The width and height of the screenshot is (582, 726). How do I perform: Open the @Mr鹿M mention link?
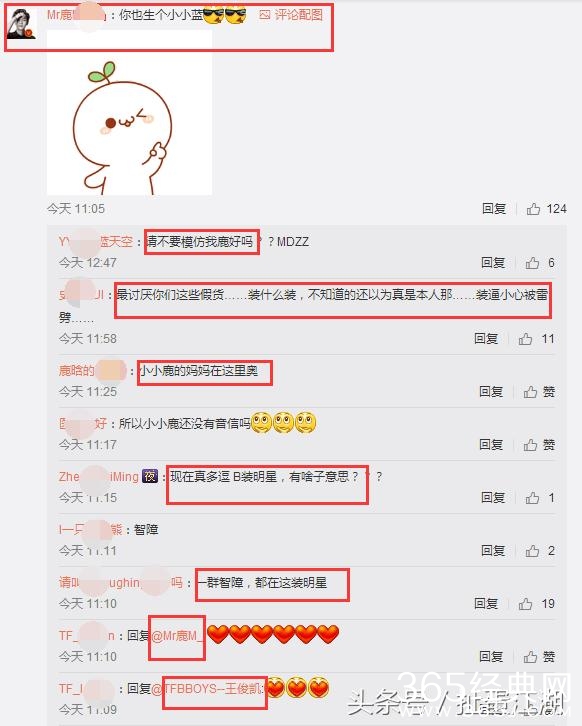[176, 636]
